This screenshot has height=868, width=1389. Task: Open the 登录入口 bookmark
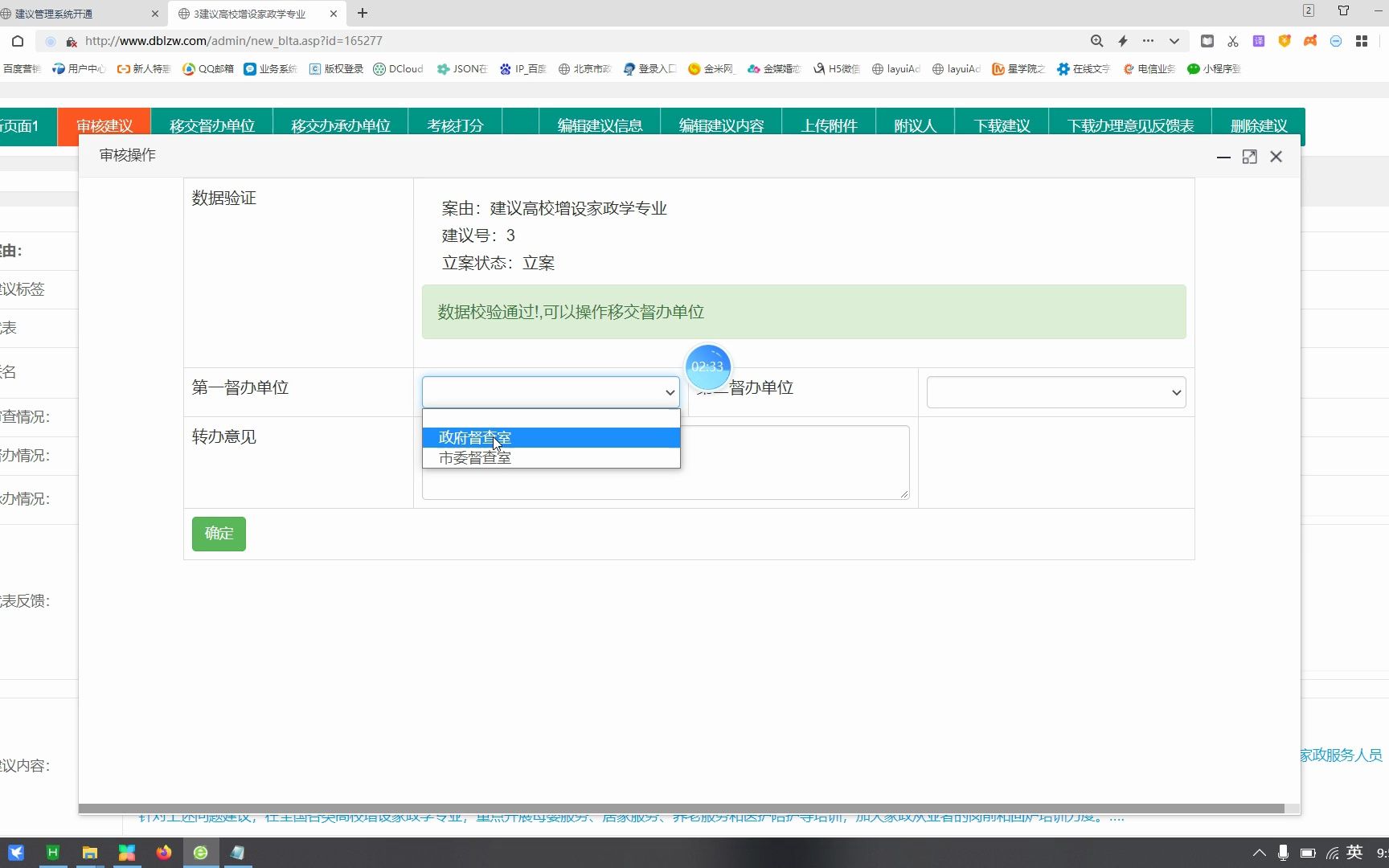point(650,69)
